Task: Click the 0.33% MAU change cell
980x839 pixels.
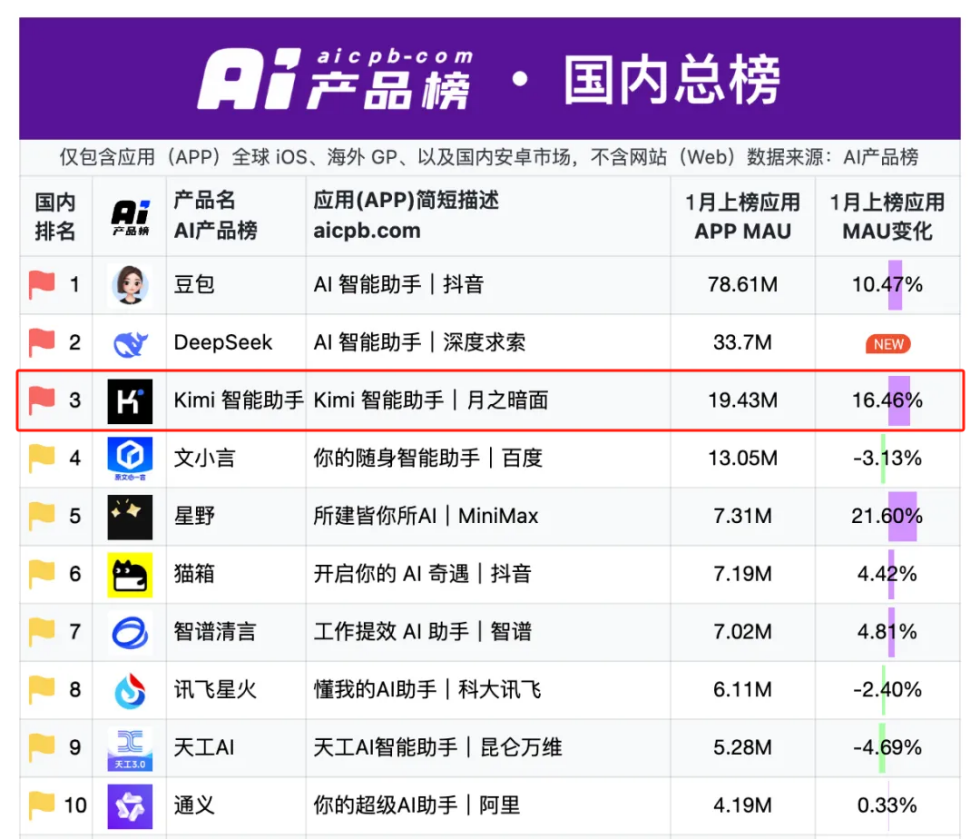Action: [888, 805]
